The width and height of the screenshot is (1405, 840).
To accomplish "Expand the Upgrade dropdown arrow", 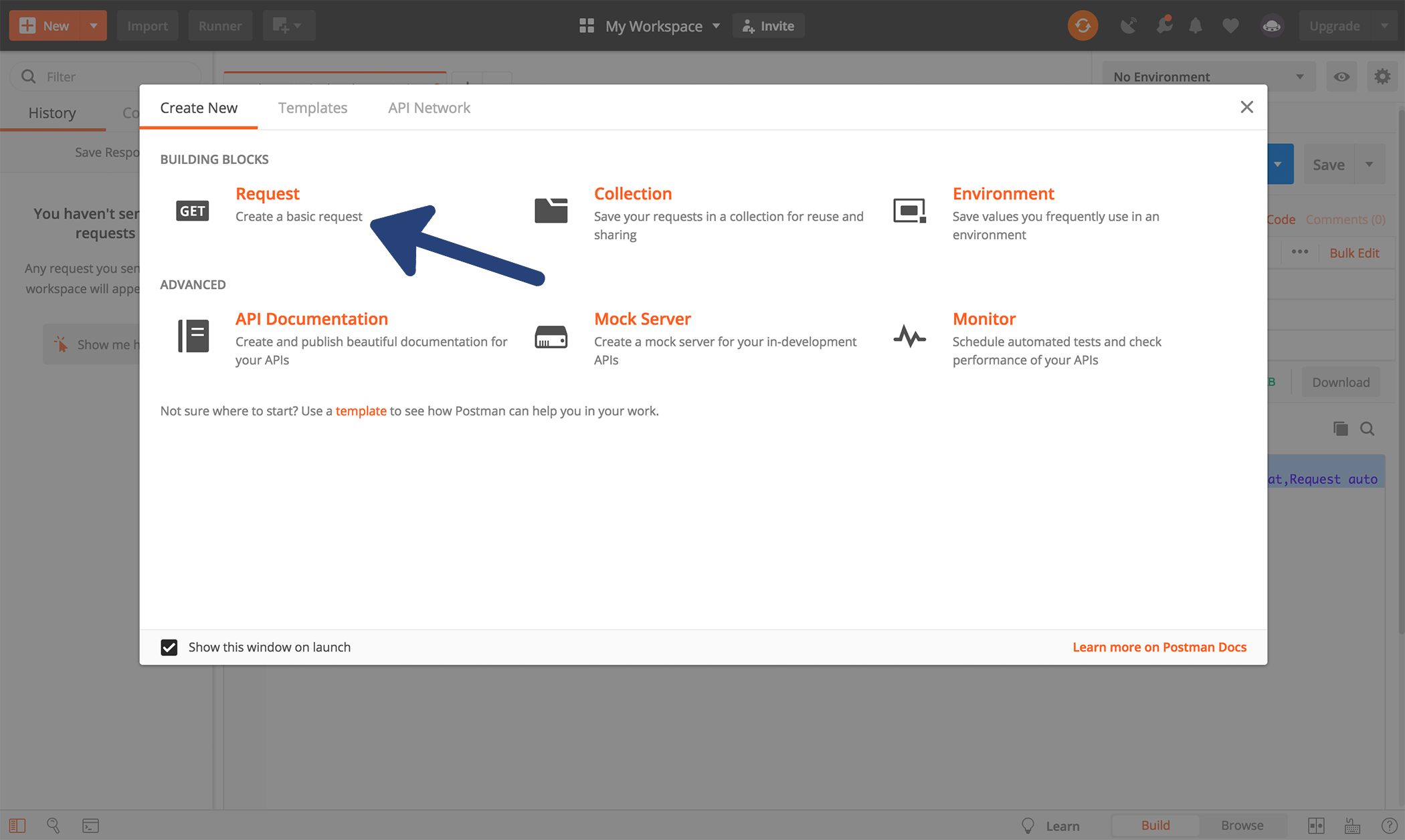I will [1384, 26].
